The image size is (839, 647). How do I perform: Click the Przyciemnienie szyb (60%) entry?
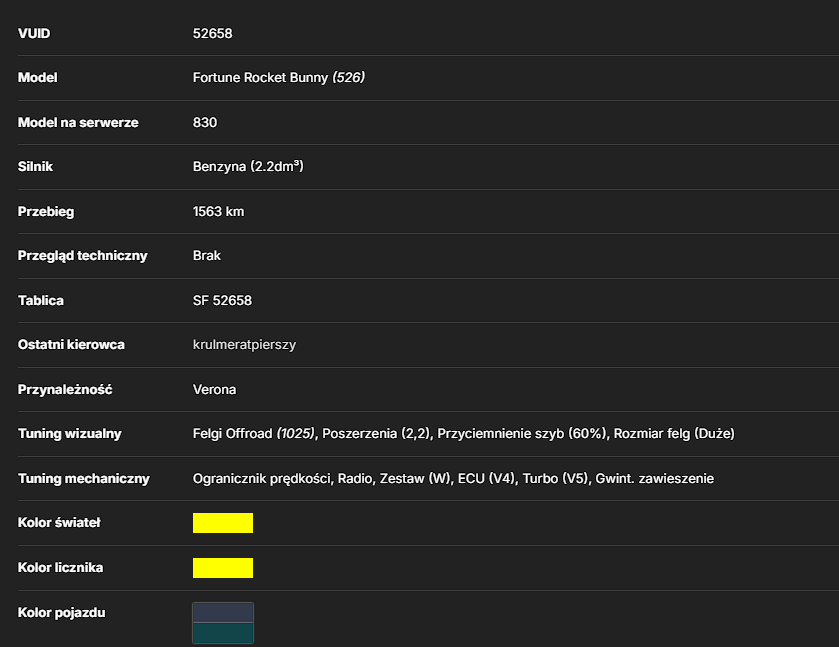click(522, 433)
